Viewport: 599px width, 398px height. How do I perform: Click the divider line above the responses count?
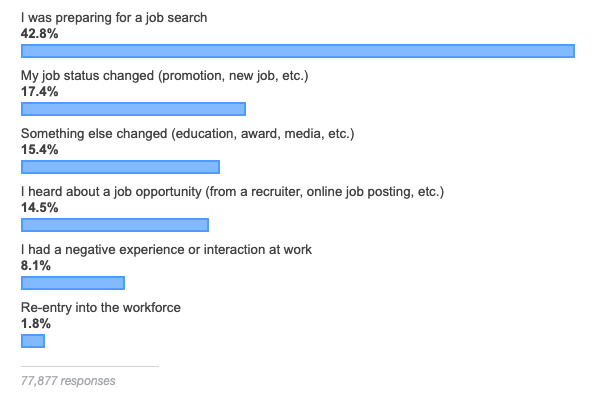coord(90,367)
